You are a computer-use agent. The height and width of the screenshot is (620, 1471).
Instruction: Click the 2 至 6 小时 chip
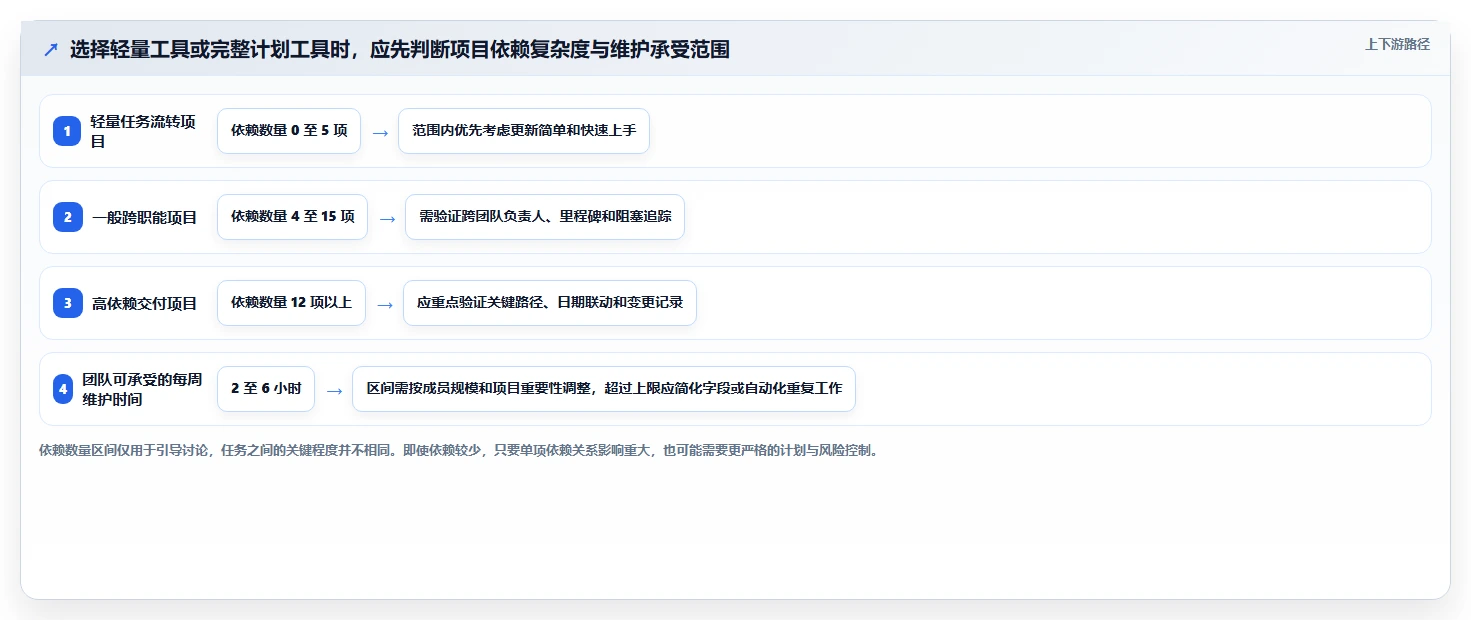[x=266, y=389]
